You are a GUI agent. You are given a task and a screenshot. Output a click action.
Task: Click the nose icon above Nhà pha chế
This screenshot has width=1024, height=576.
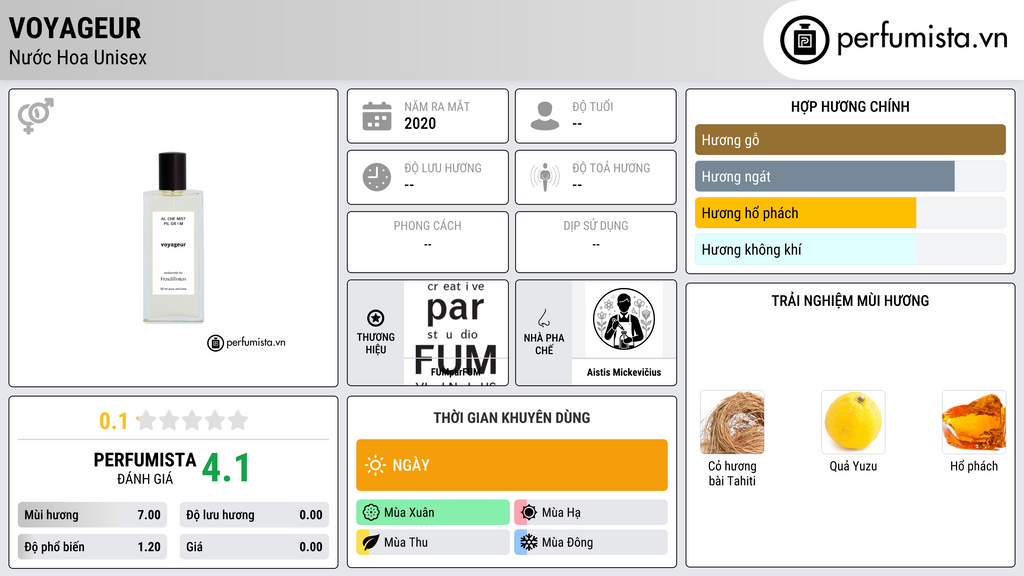(x=543, y=318)
